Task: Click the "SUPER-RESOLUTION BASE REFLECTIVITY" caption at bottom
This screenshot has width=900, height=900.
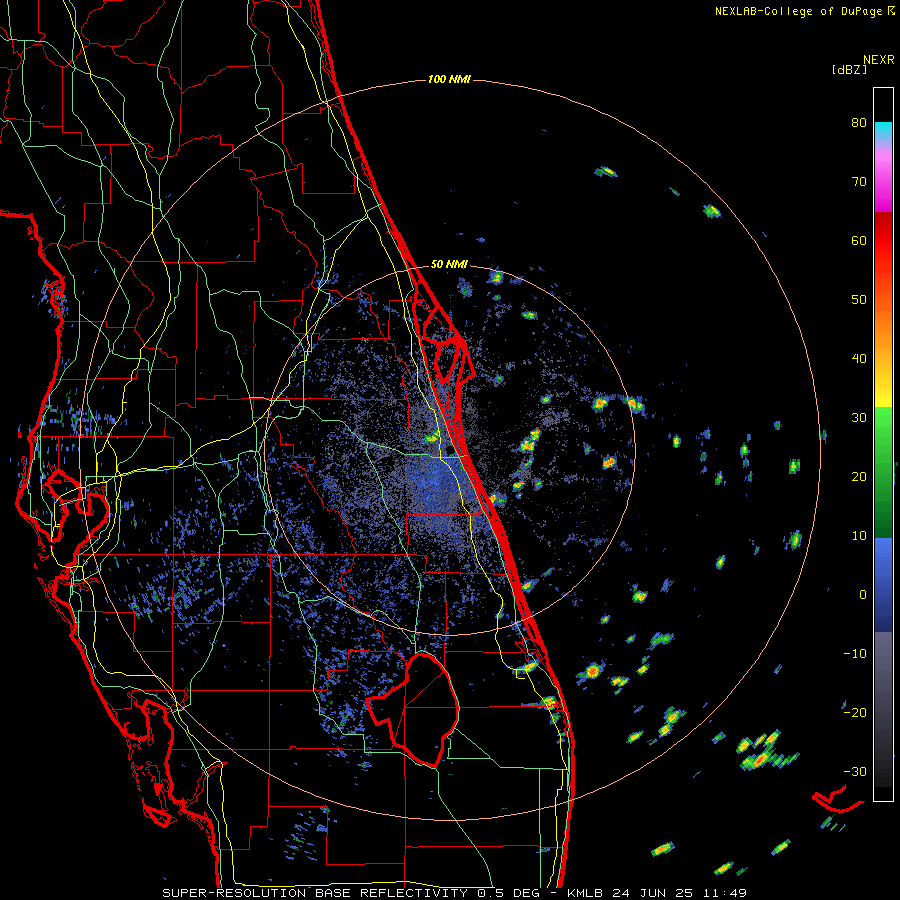Action: (x=315, y=893)
